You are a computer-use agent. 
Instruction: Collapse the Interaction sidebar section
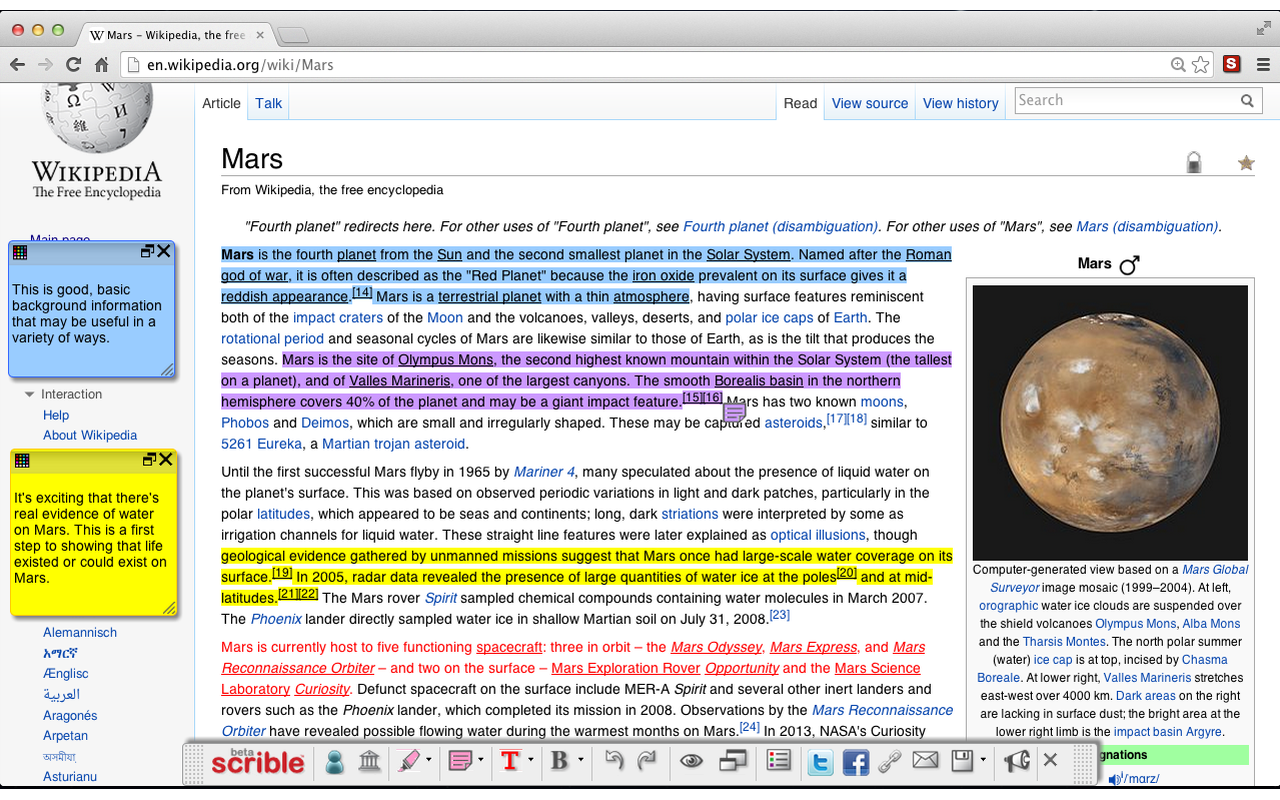30,394
